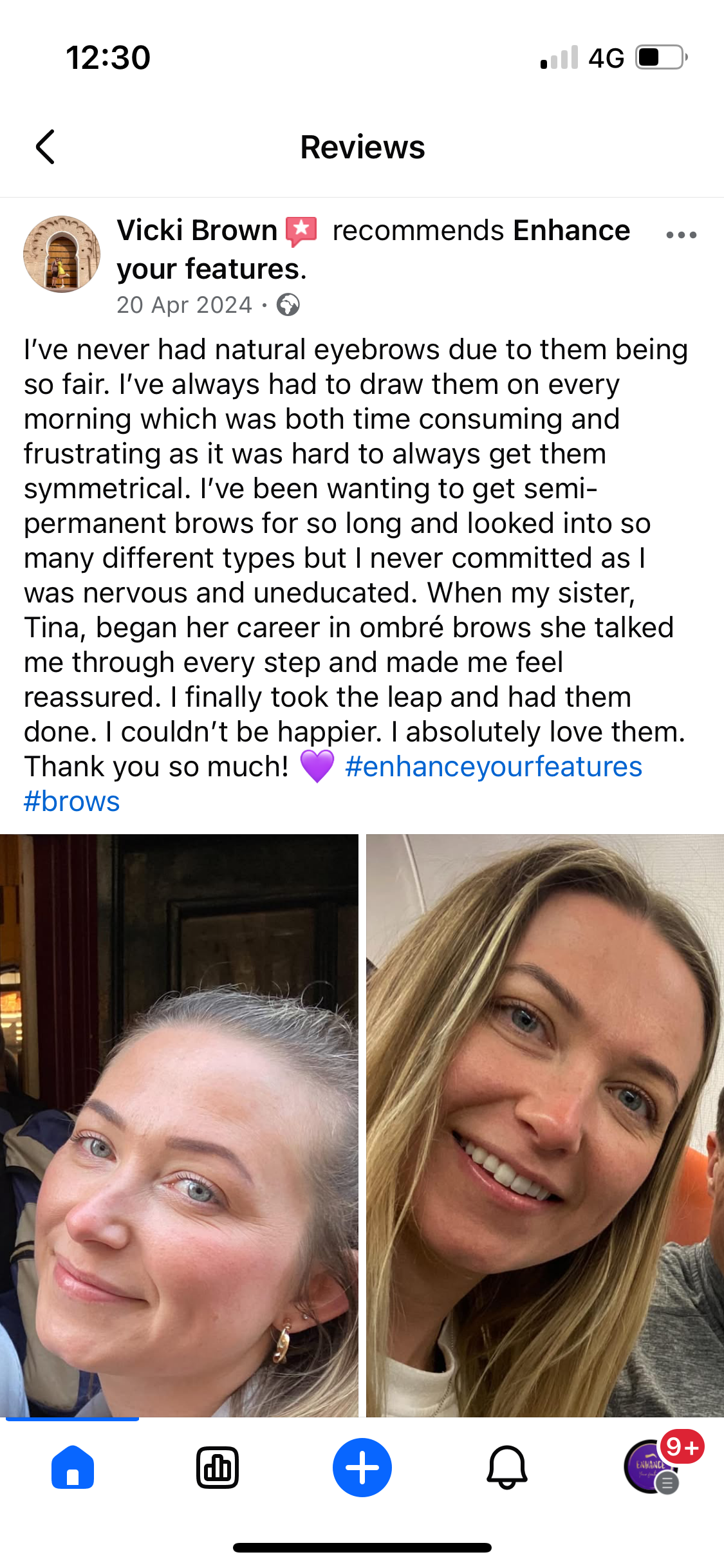Tap the #brows hashtag
Viewport: 724px width, 1568px height.
[x=72, y=801]
